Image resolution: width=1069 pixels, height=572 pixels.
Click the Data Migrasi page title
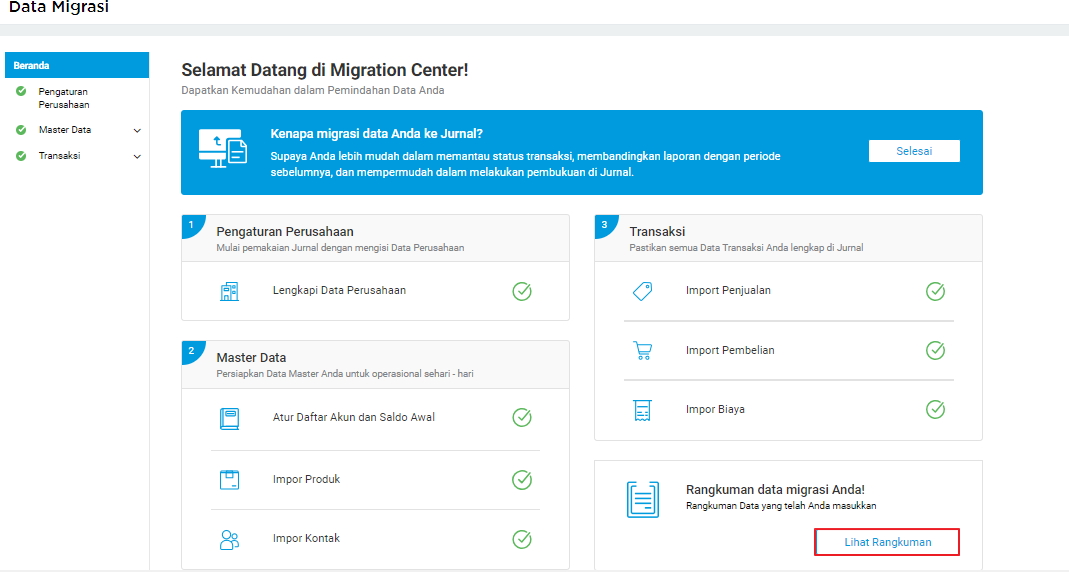(x=59, y=7)
